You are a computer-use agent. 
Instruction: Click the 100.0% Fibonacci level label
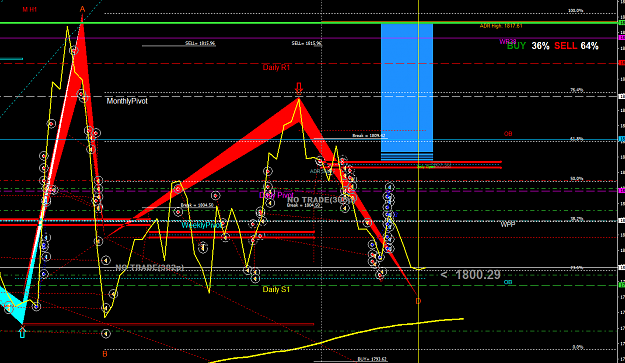[x=576, y=11]
